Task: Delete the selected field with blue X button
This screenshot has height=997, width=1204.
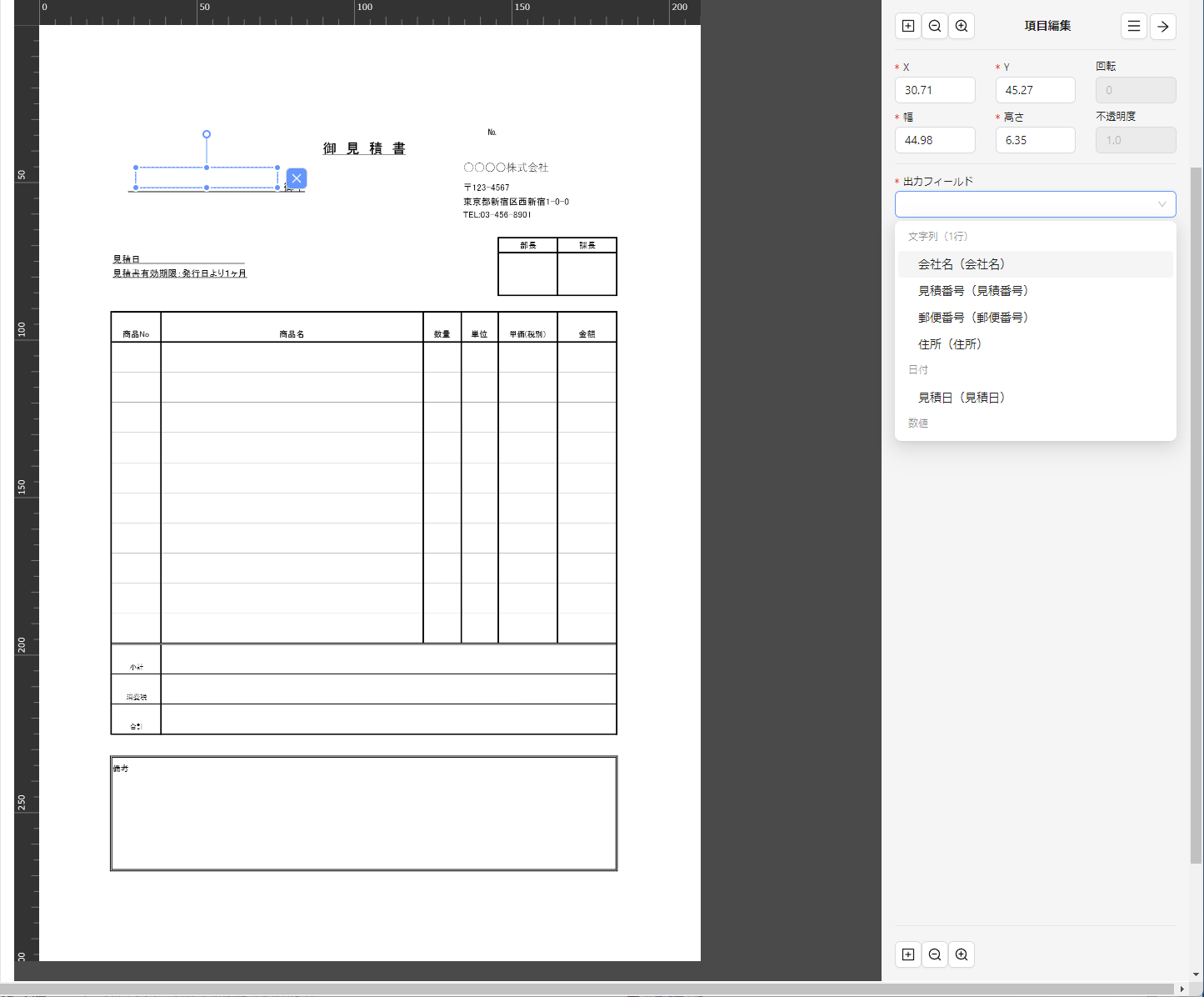Action: [x=297, y=178]
